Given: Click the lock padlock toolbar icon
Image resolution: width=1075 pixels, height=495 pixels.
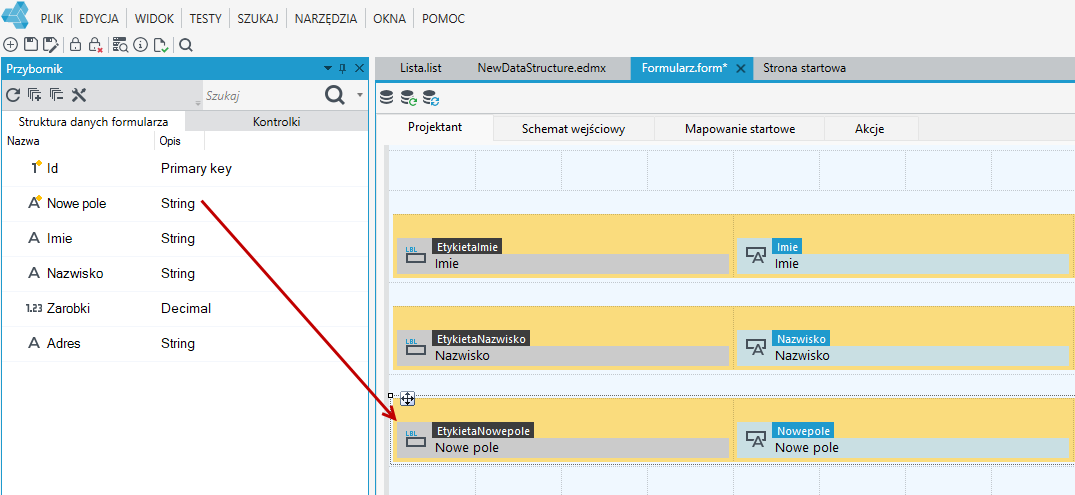Looking at the screenshot, I should pyautogui.click(x=75, y=45).
